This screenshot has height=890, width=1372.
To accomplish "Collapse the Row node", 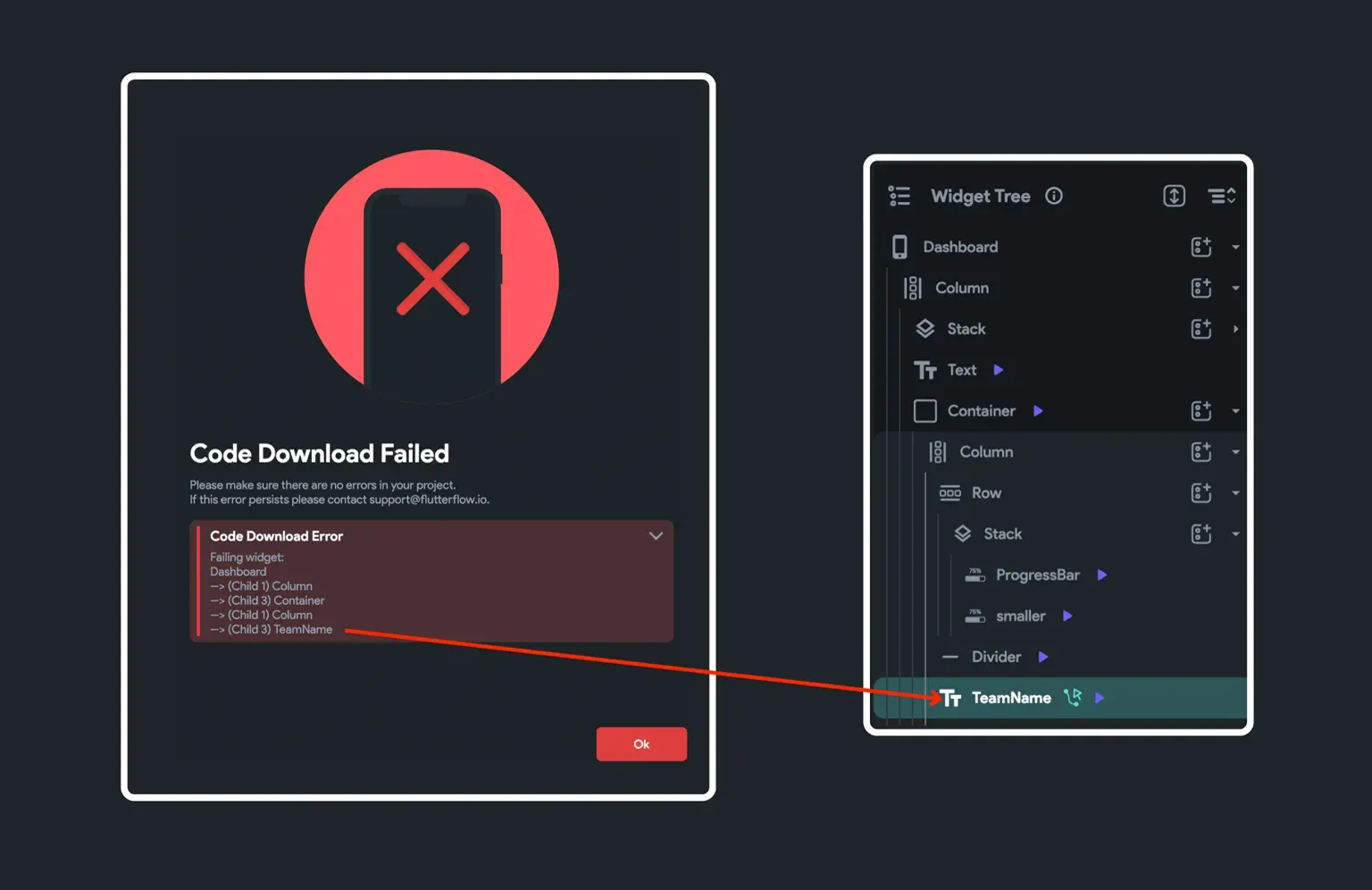I will click(1235, 493).
